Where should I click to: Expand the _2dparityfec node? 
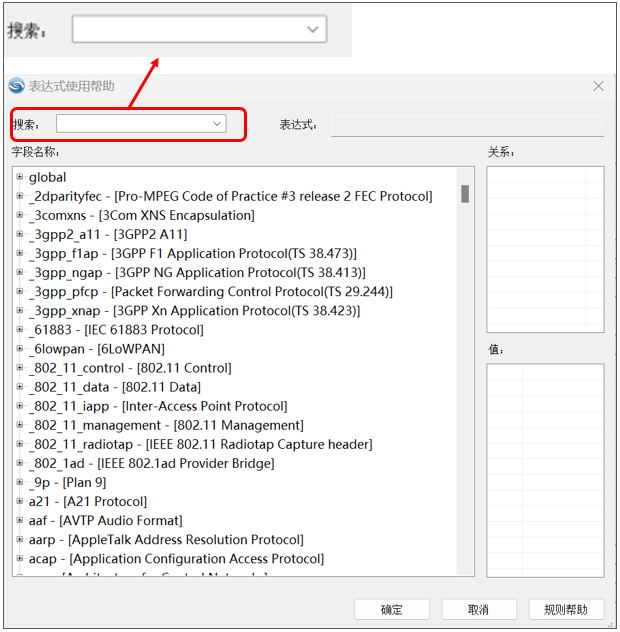[19, 195]
